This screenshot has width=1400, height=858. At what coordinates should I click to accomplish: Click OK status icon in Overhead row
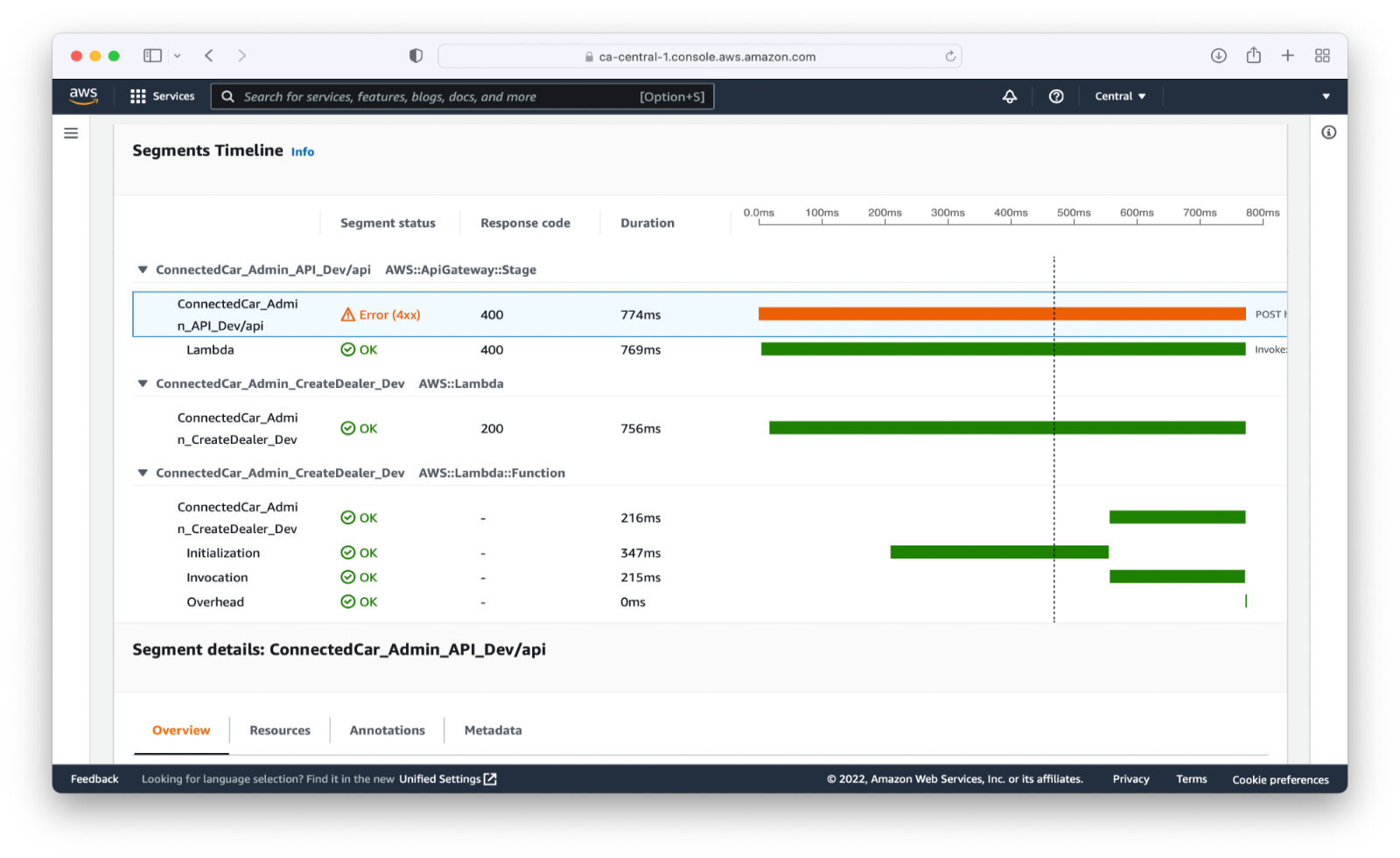click(x=348, y=601)
